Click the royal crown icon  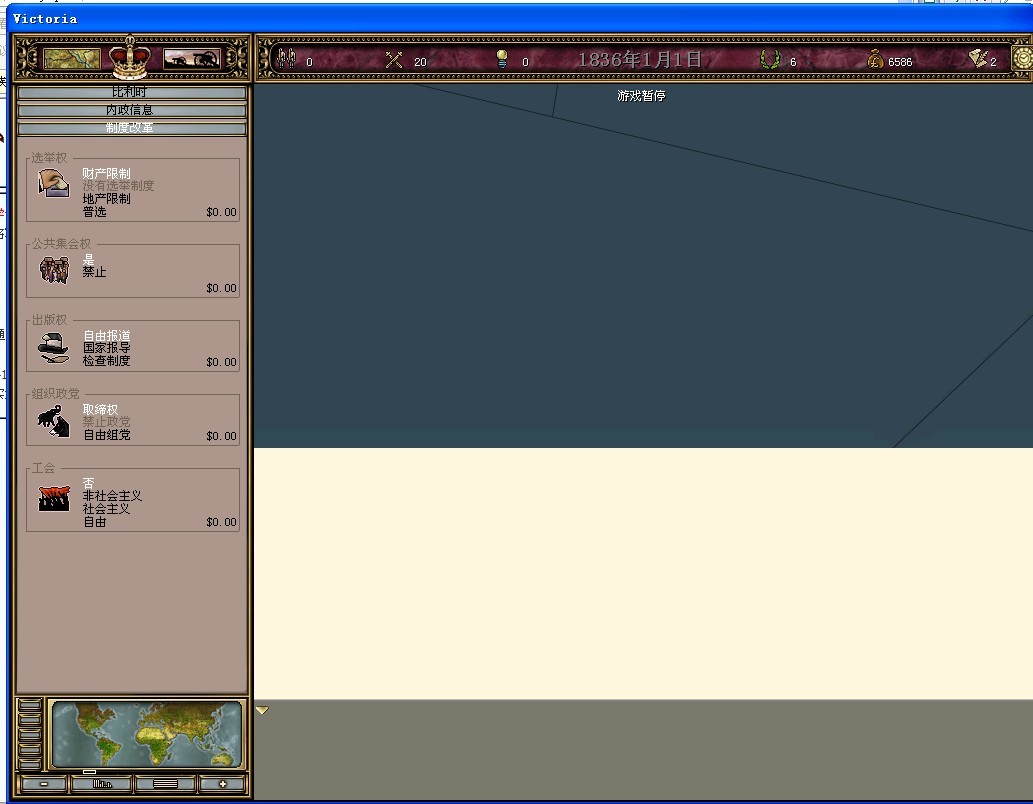130,57
